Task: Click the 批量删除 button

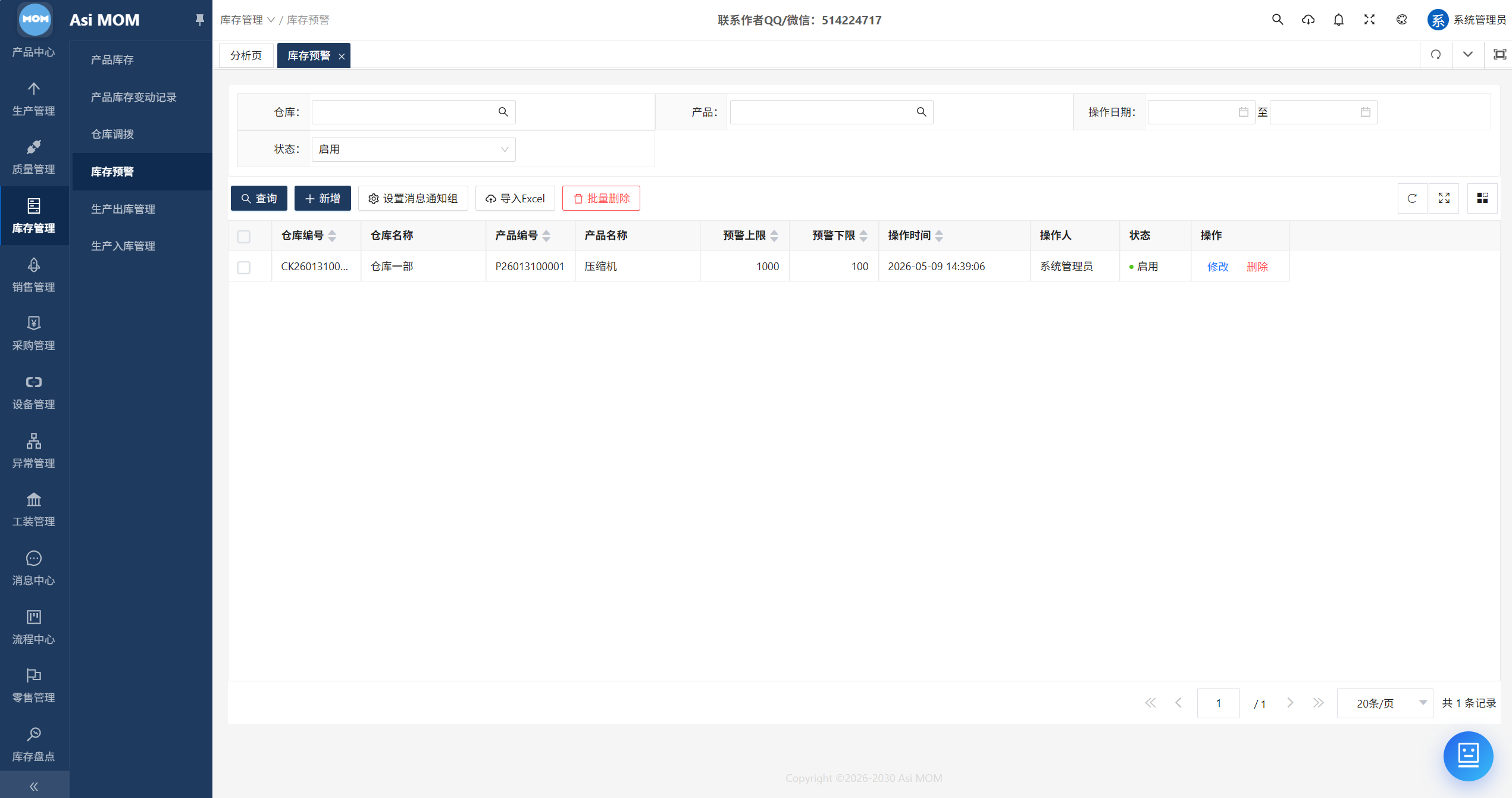Action: coord(601,198)
